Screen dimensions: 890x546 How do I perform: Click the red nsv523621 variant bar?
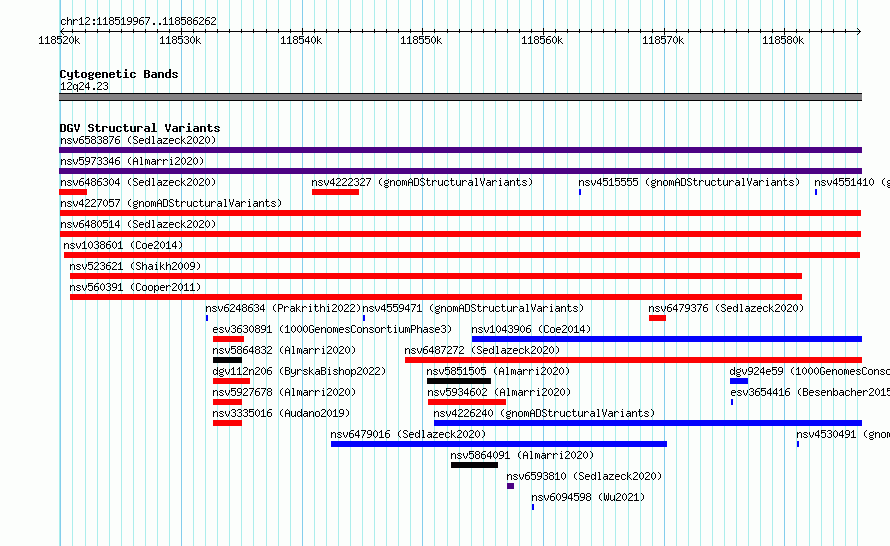436,276
